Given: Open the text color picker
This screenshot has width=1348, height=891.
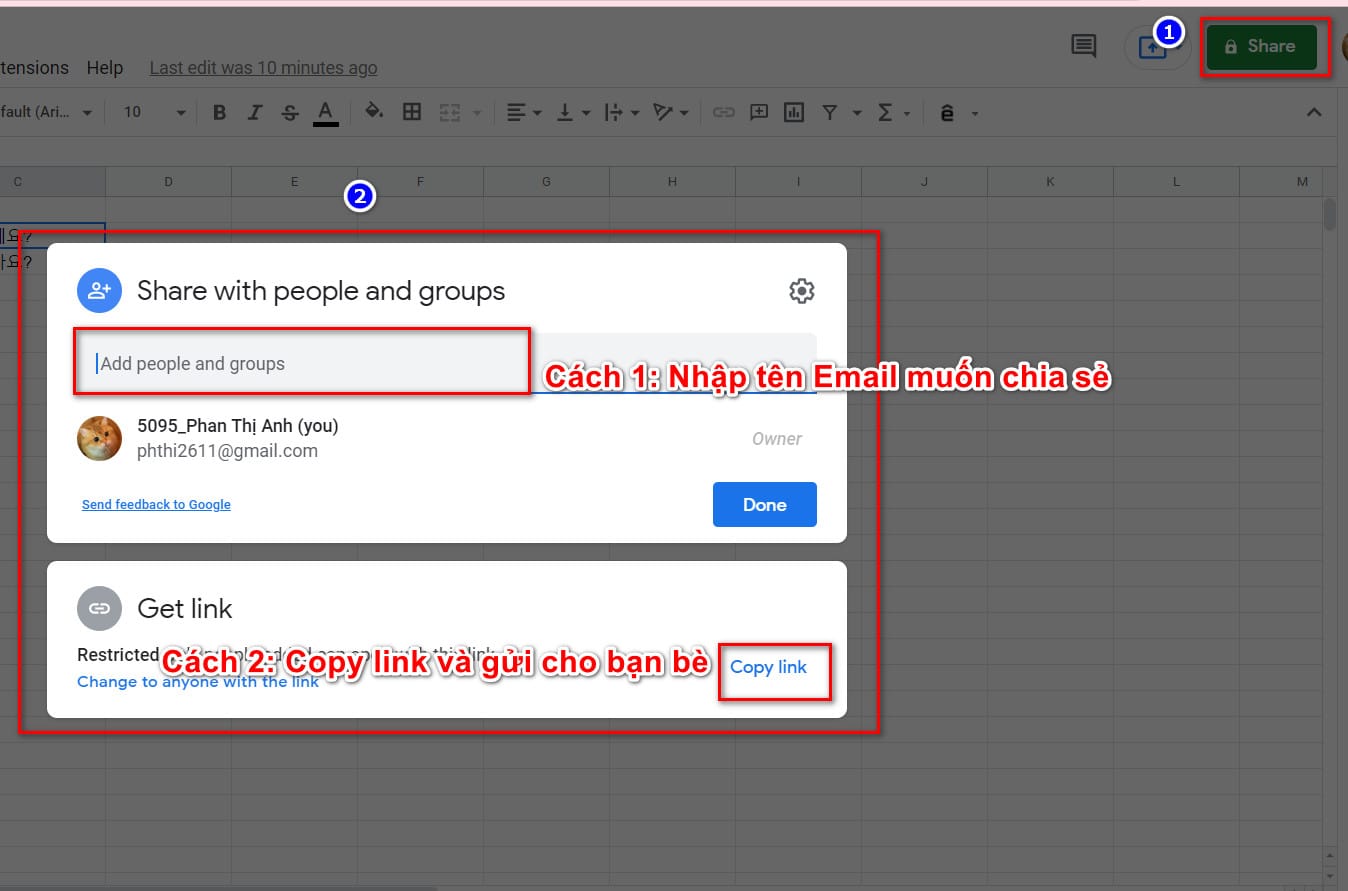Looking at the screenshot, I should point(325,112).
